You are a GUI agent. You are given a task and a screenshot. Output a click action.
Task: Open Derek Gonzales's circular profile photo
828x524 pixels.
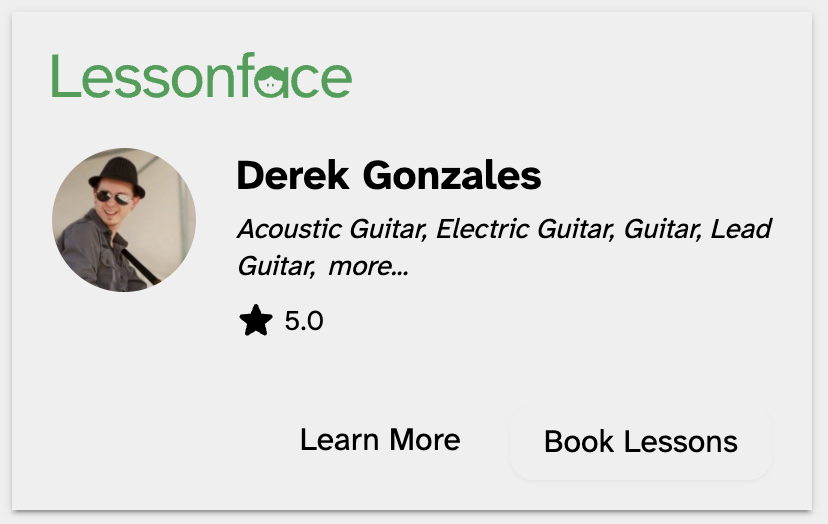click(x=124, y=220)
